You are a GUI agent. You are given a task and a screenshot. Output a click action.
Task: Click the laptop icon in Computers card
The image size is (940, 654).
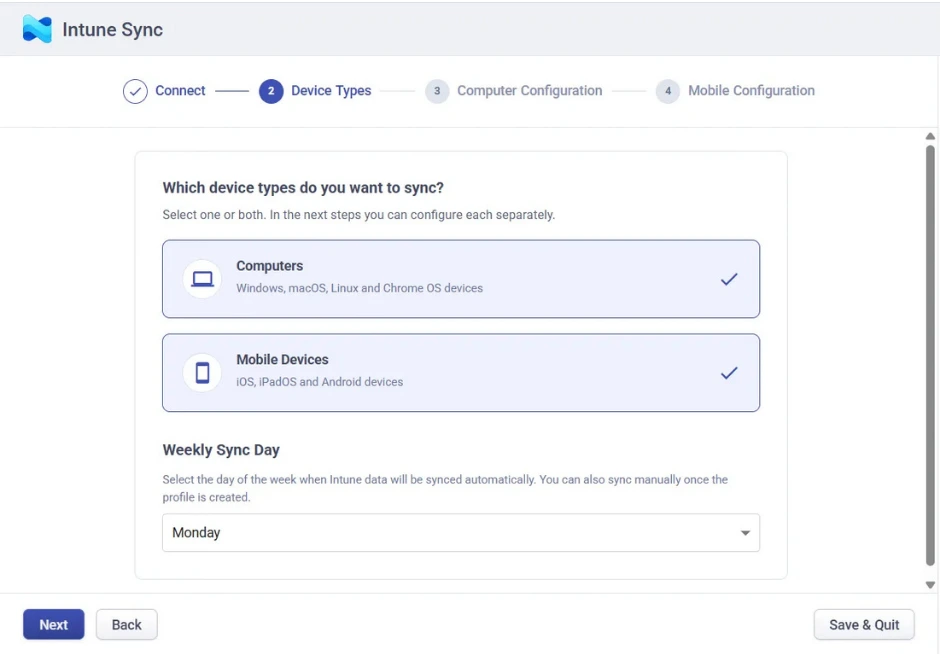[x=203, y=279]
